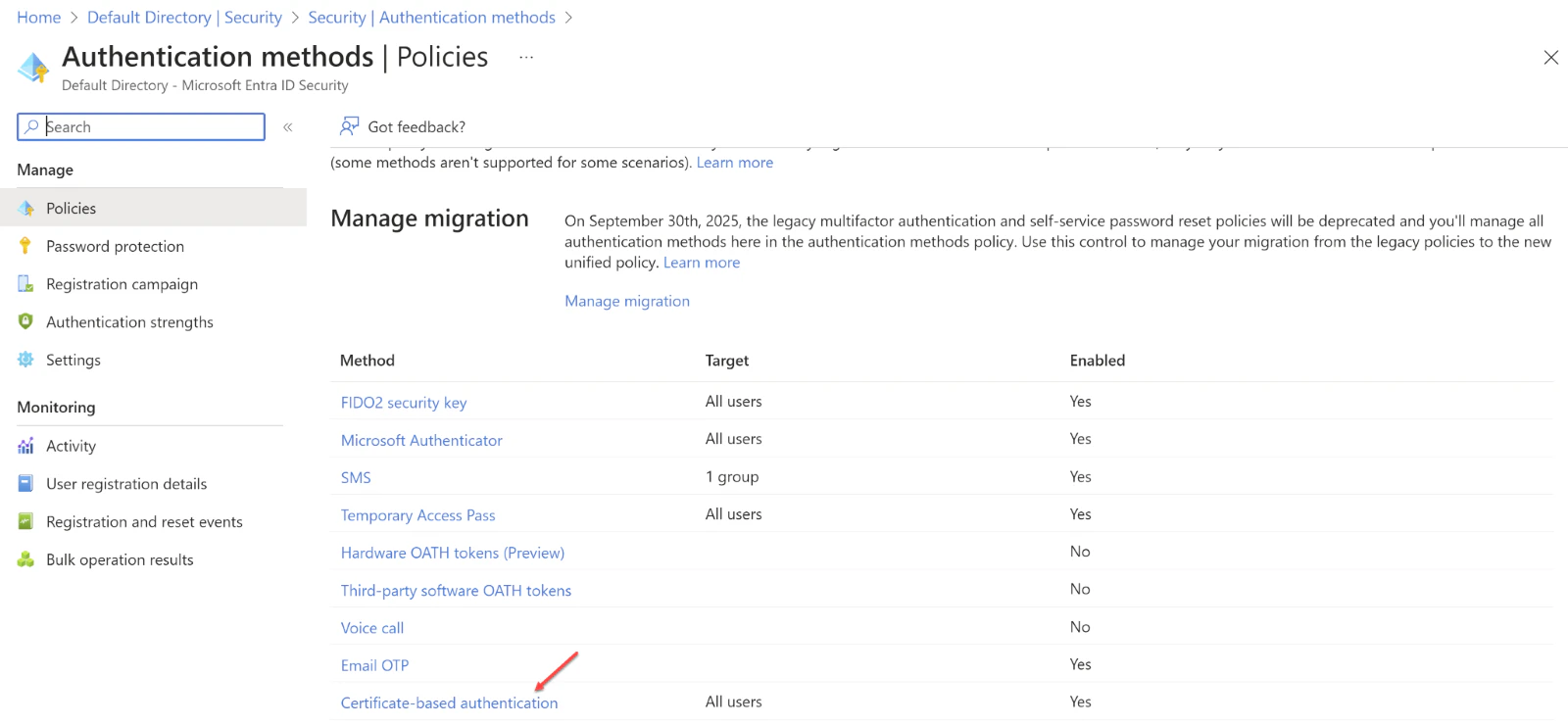Open Settings in the Manage section

(x=73, y=360)
